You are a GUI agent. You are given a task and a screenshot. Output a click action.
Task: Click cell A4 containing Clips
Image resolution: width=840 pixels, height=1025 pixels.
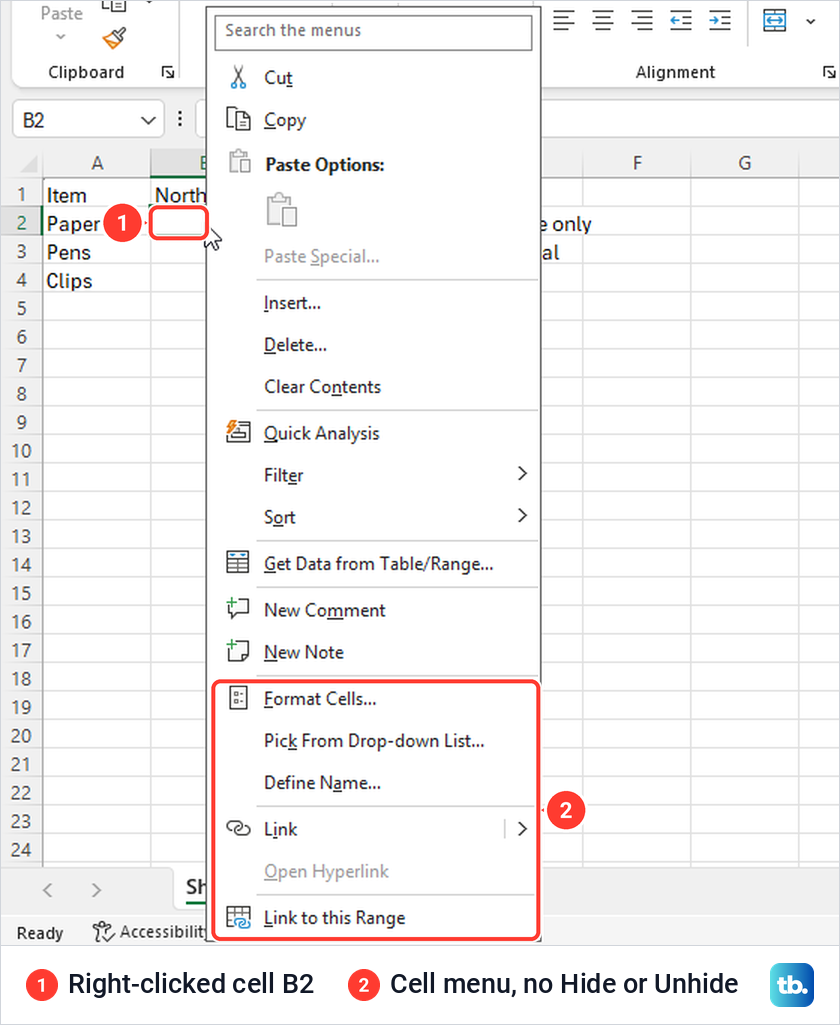[x=97, y=281]
